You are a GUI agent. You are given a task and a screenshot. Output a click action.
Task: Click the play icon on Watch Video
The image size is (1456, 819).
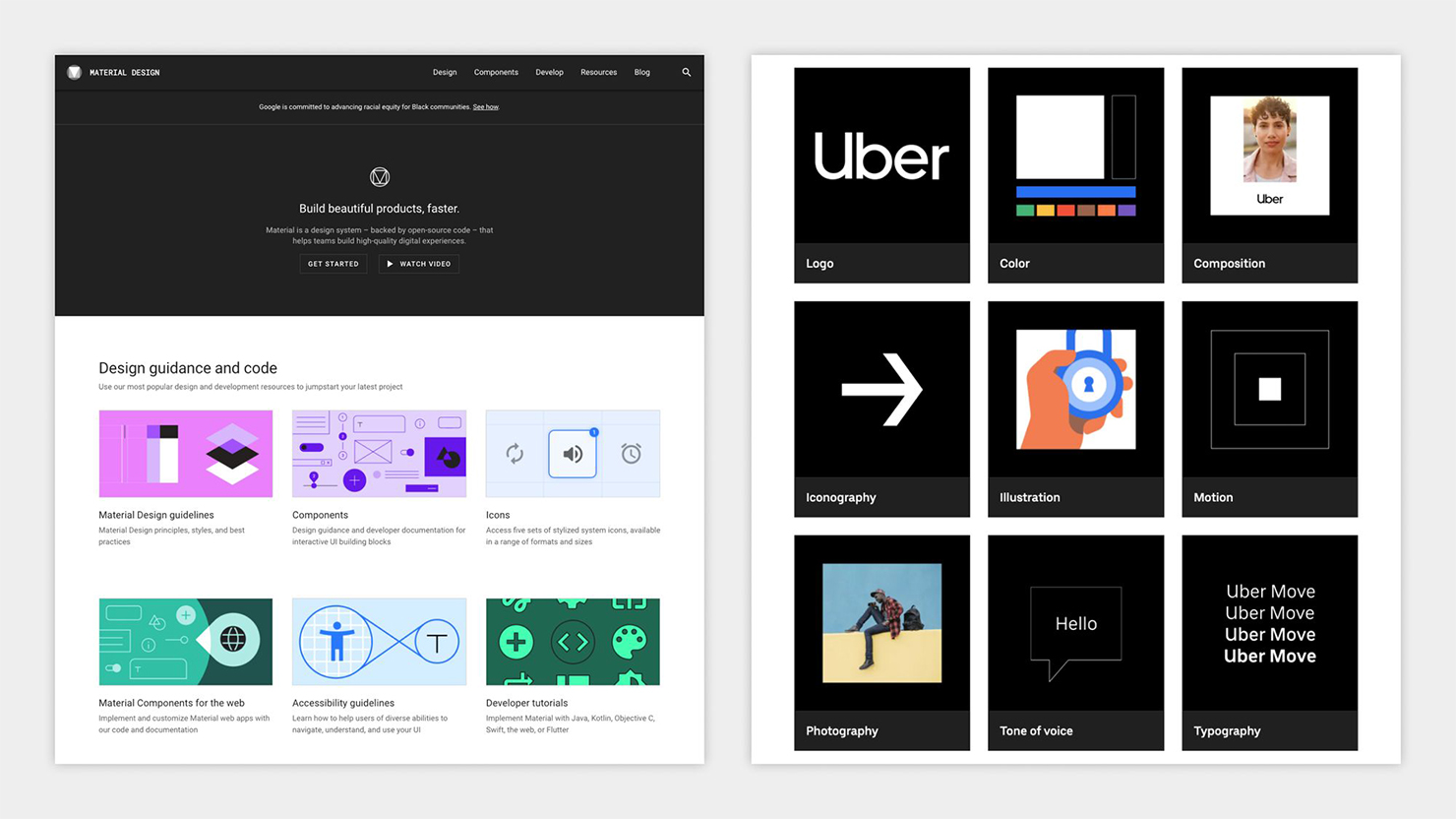point(390,264)
